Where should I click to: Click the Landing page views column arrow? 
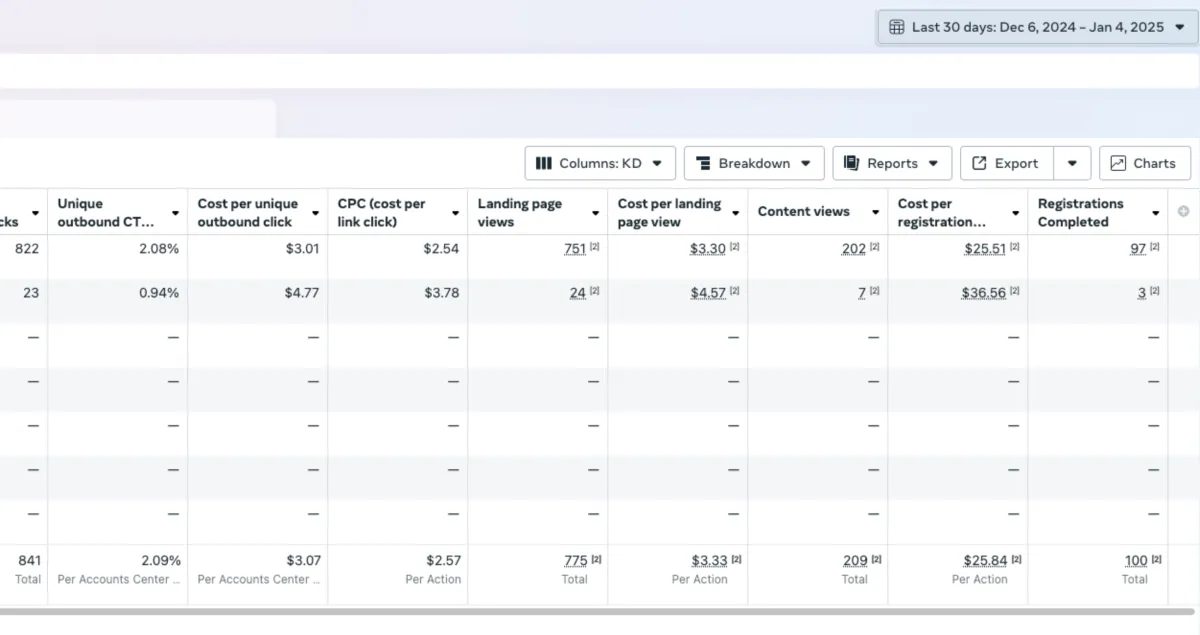tap(596, 213)
